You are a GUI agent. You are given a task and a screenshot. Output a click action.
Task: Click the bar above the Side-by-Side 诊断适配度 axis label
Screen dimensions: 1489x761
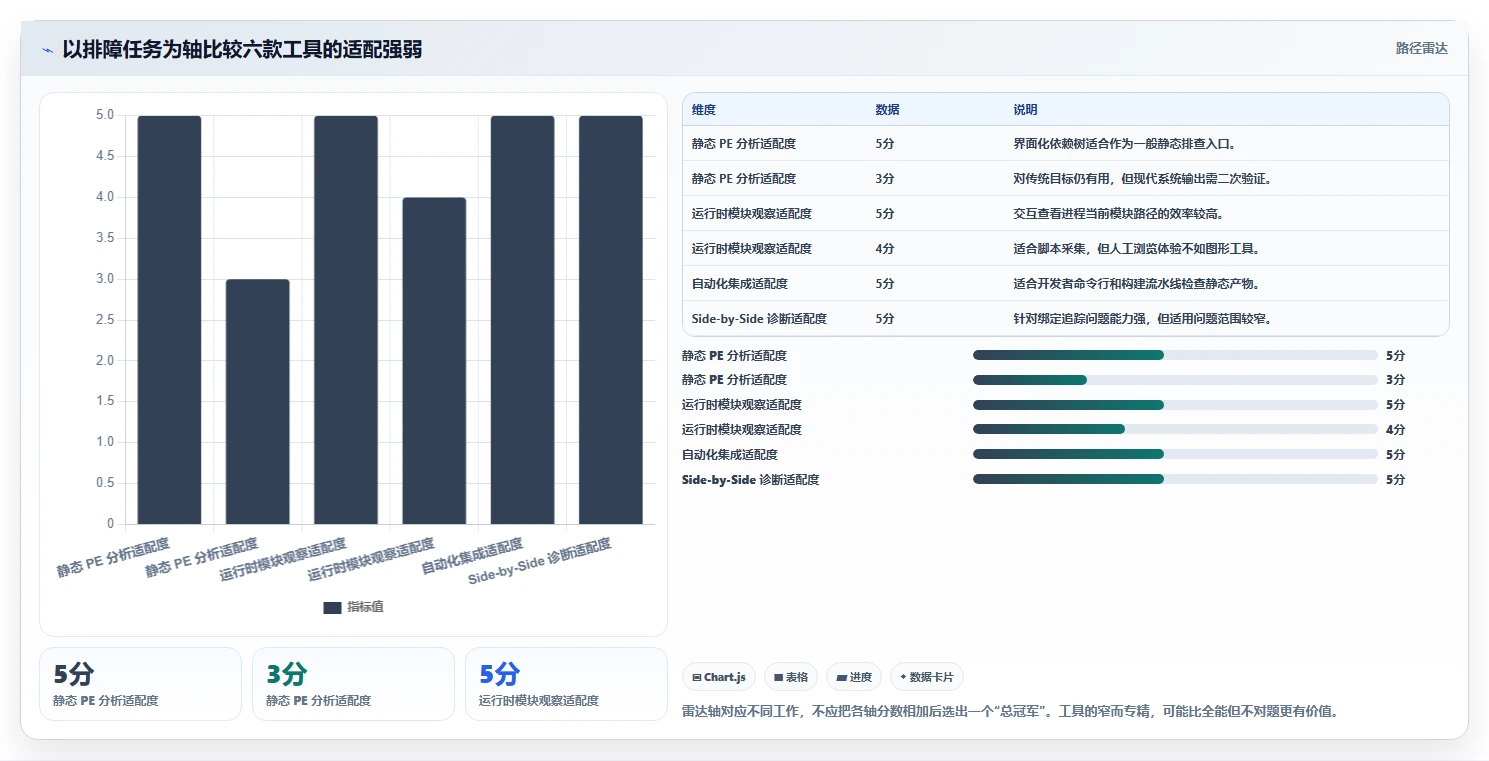(611, 319)
